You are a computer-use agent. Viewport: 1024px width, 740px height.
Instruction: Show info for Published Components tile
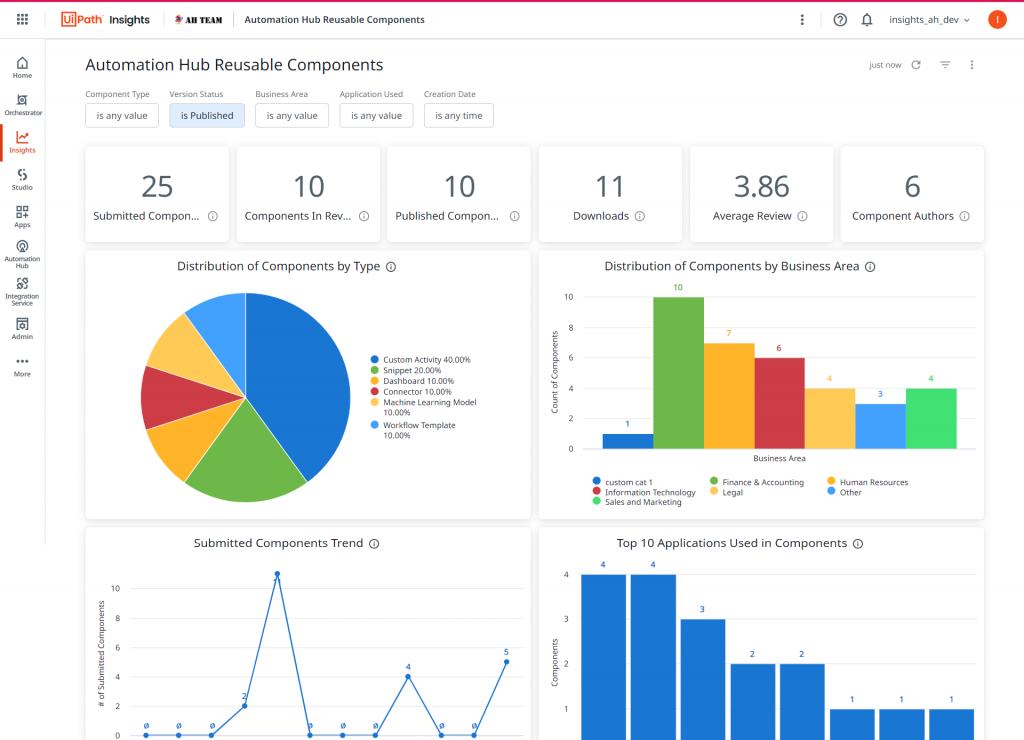coord(515,216)
